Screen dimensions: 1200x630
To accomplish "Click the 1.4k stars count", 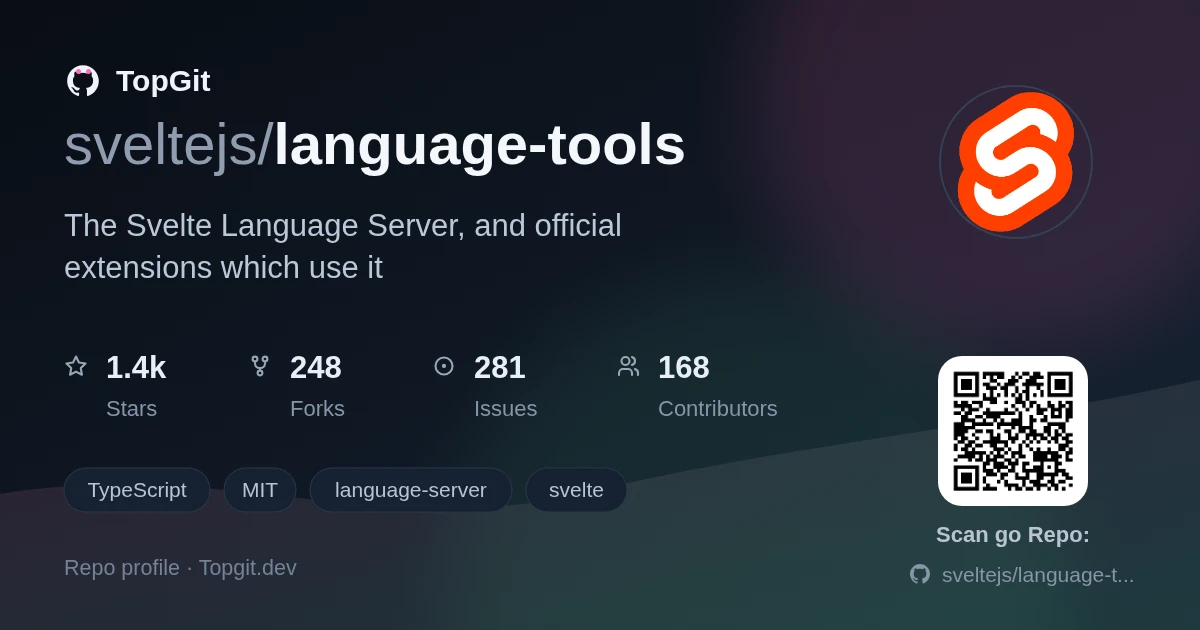I will (136, 367).
